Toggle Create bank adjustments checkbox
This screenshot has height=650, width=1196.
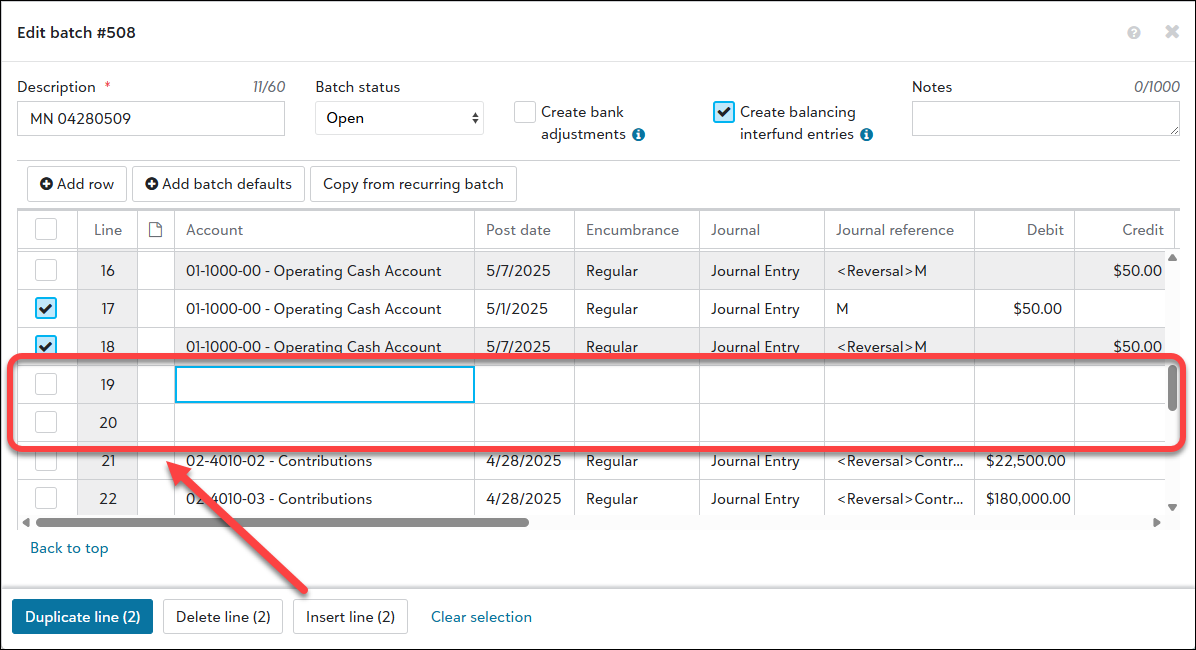(525, 112)
